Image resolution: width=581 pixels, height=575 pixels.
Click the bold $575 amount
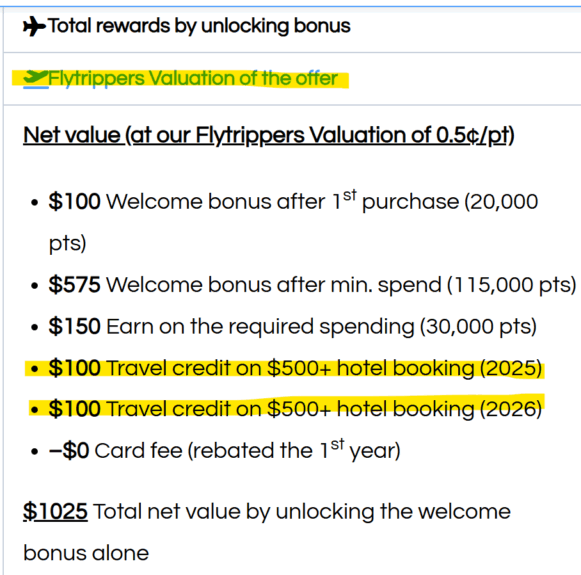[74, 285]
